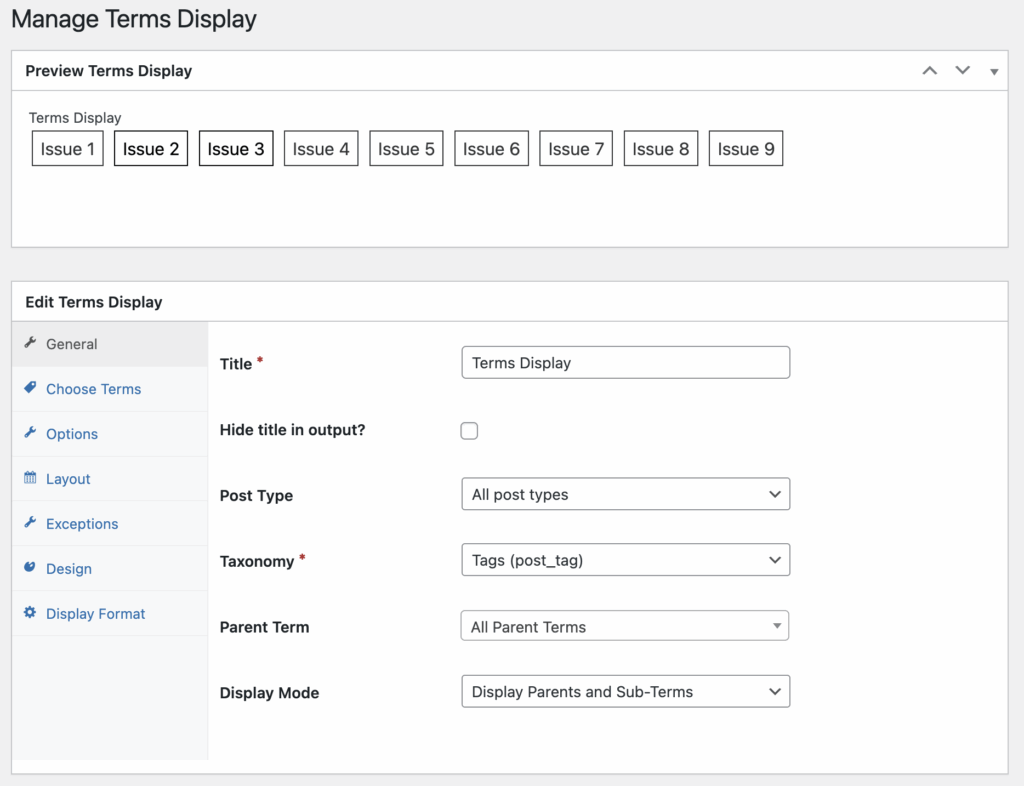Click the wrench icon beside Options
Image resolution: width=1024 pixels, height=786 pixels.
coord(31,434)
